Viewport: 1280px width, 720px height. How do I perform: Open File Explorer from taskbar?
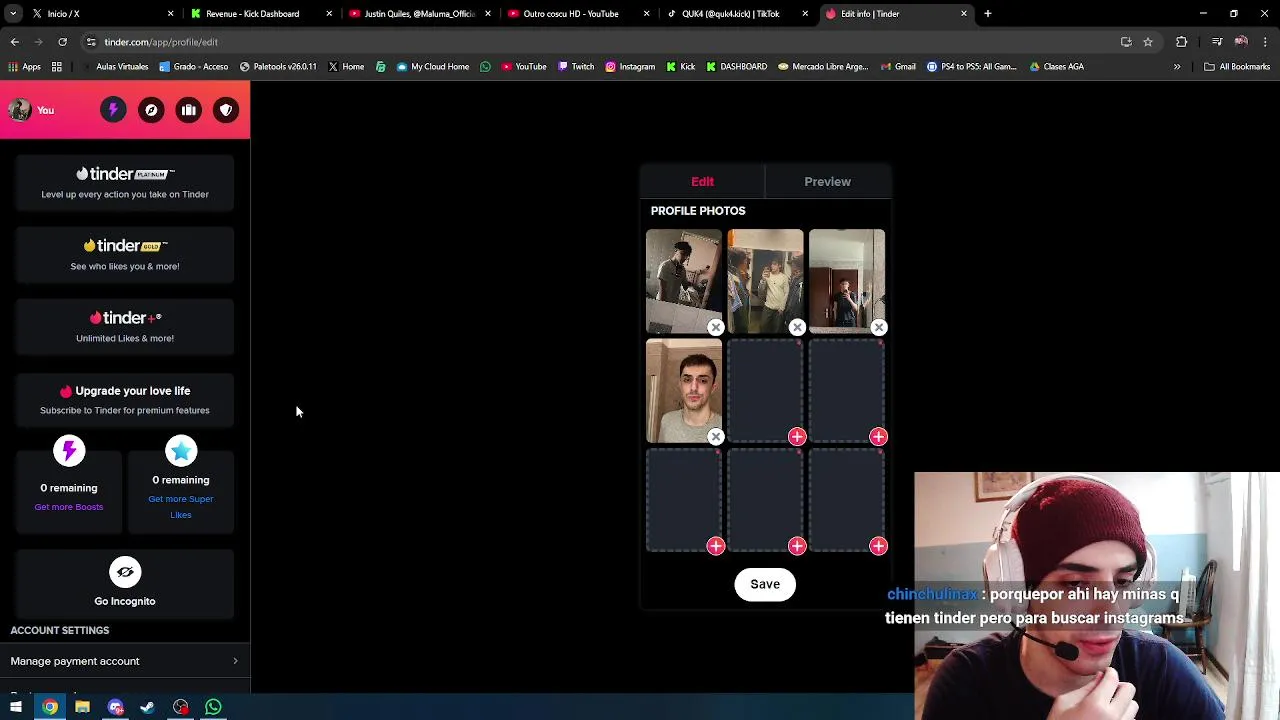(82, 707)
